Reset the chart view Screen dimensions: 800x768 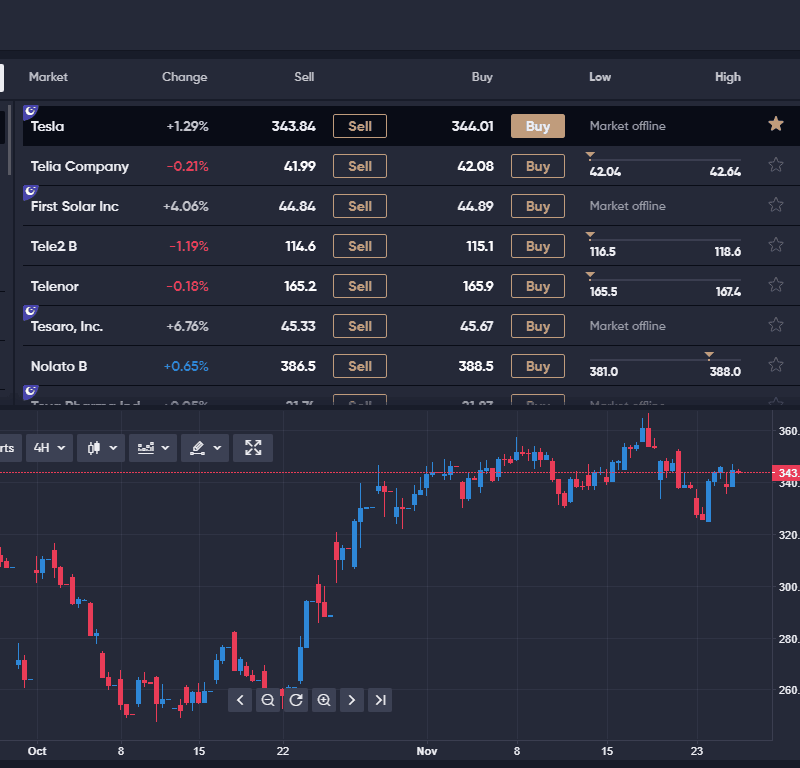296,700
